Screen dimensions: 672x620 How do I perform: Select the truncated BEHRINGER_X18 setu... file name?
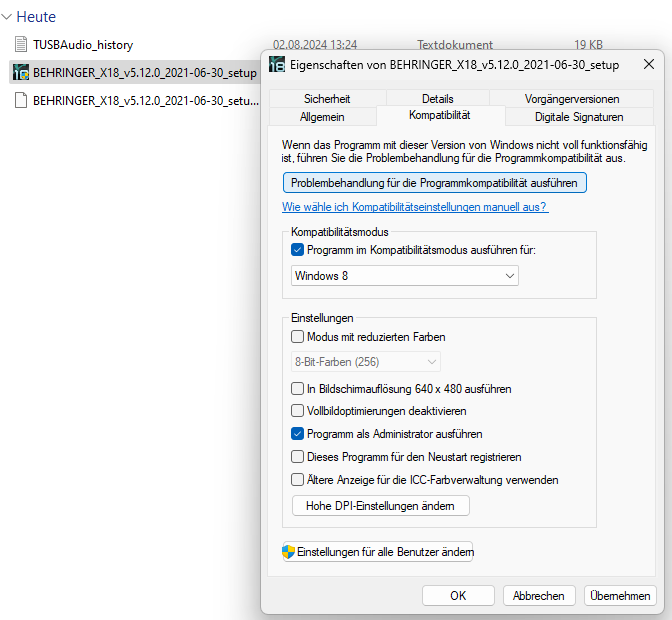pos(146,101)
